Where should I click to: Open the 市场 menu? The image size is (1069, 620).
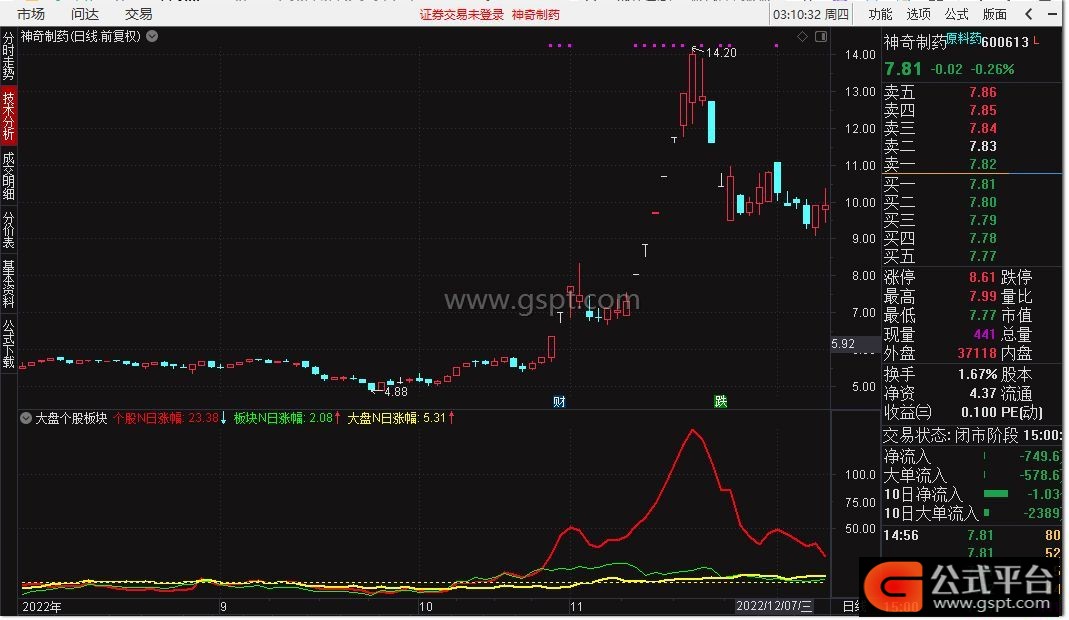(31, 14)
